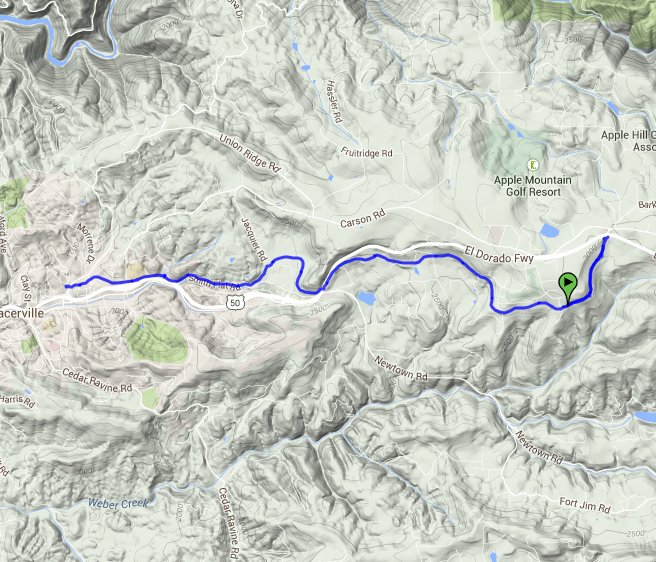The height and width of the screenshot is (562, 656).
Task: Click the Smith Flat Rd label
Action: pos(215,283)
